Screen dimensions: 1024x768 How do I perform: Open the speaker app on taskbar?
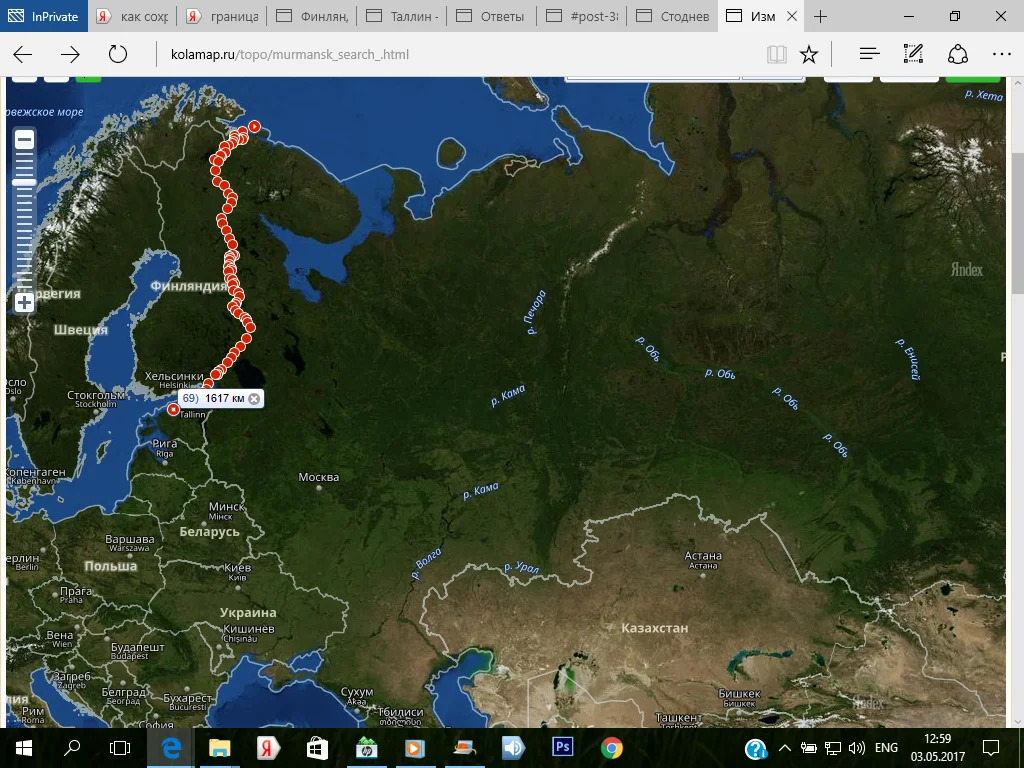pyautogui.click(x=513, y=748)
